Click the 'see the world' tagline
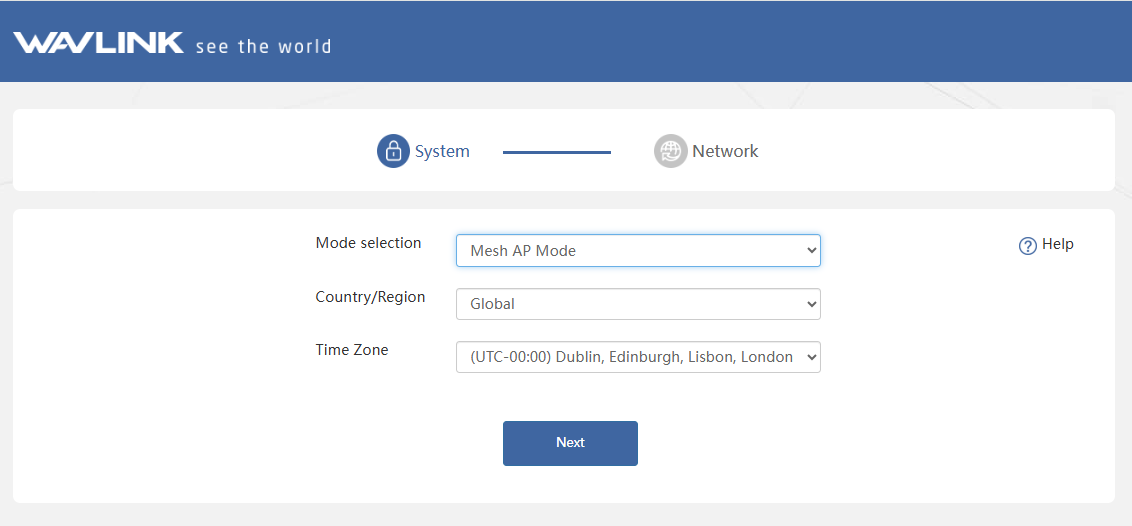The height and width of the screenshot is (526, 1132). (x=264, y=47)
